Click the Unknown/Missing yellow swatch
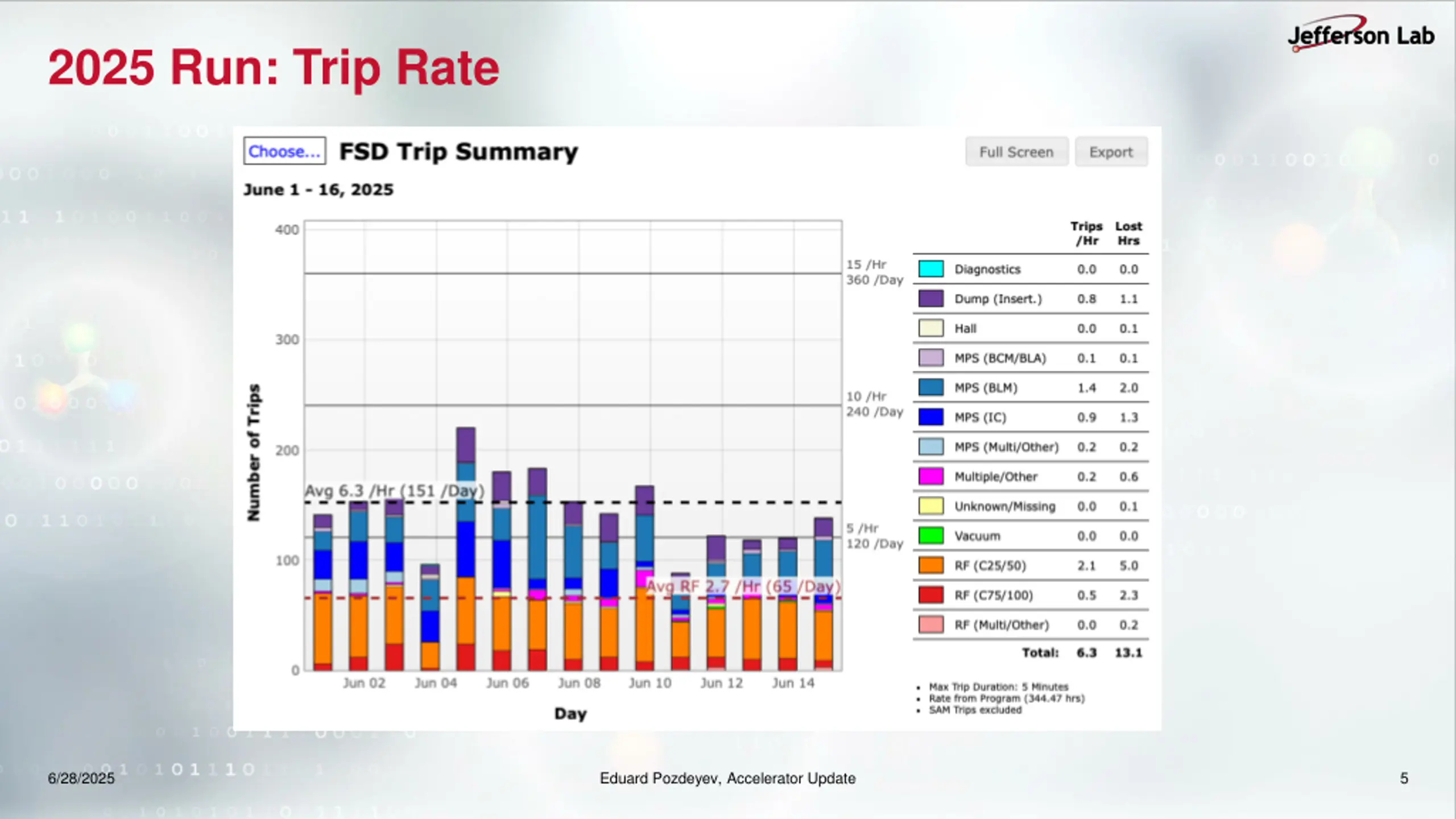 930,506
